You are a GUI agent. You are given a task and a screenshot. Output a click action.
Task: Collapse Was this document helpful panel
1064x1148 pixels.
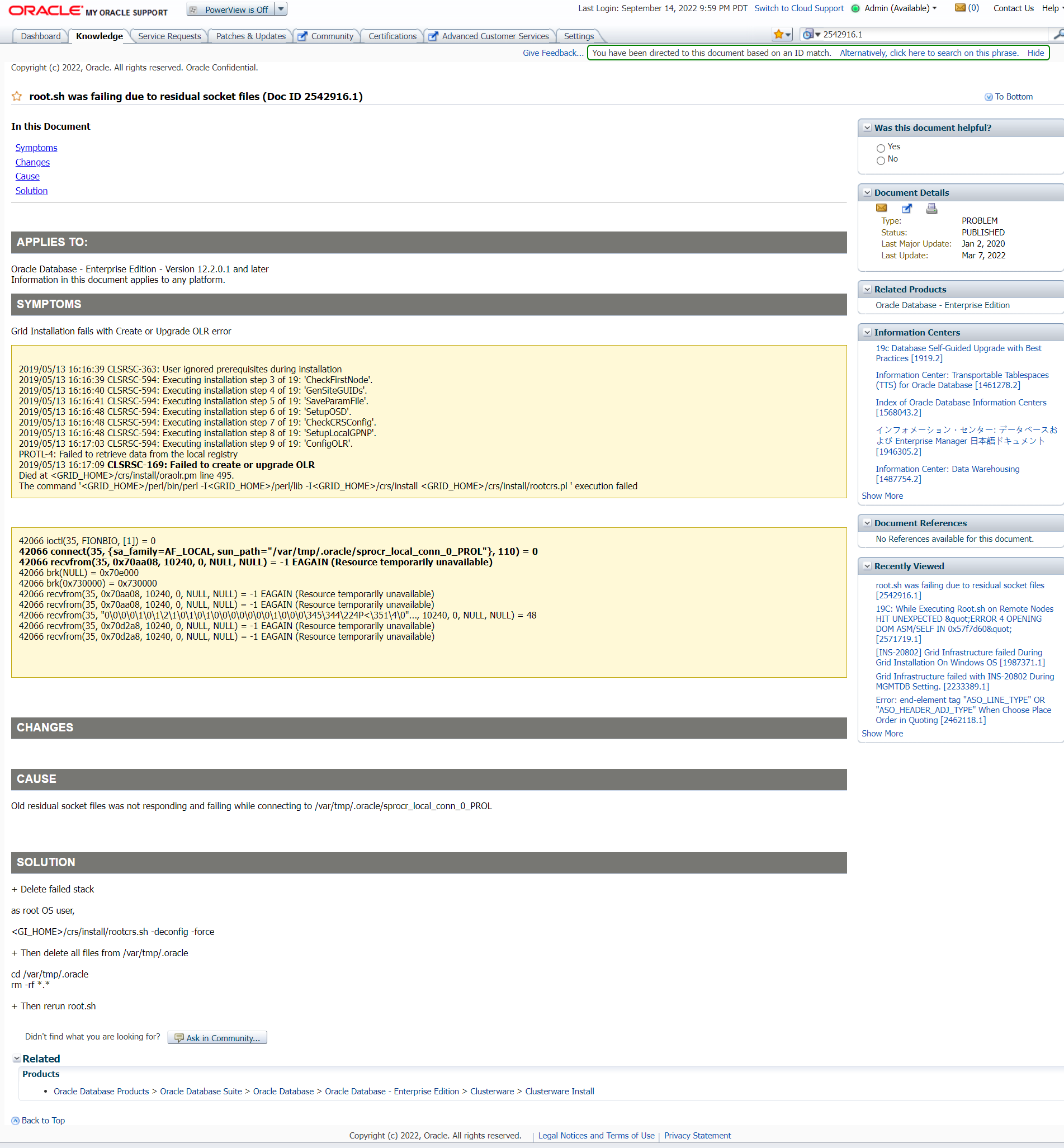click(x=867, y=128)
